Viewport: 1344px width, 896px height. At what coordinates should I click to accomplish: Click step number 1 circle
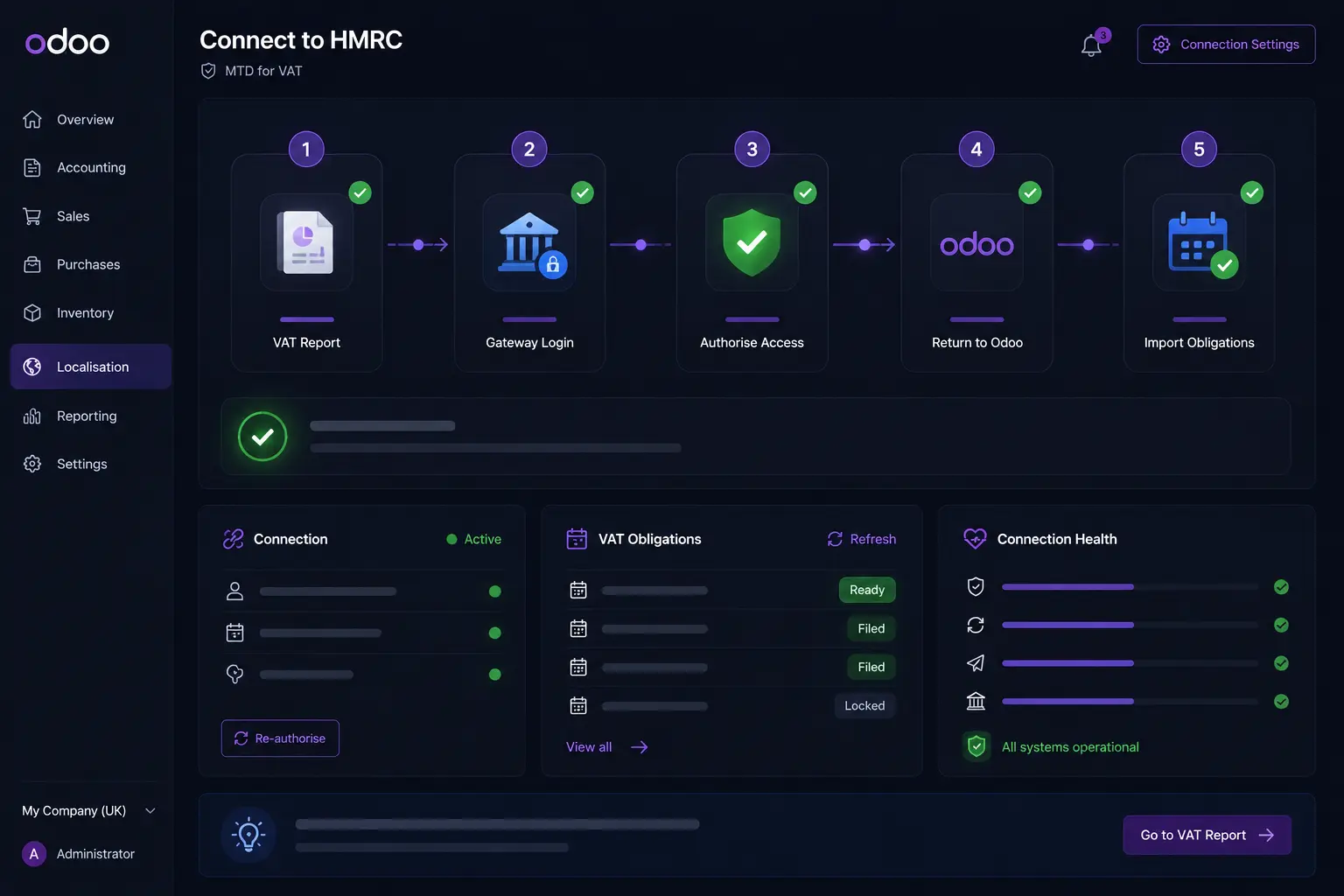[306, 150]
